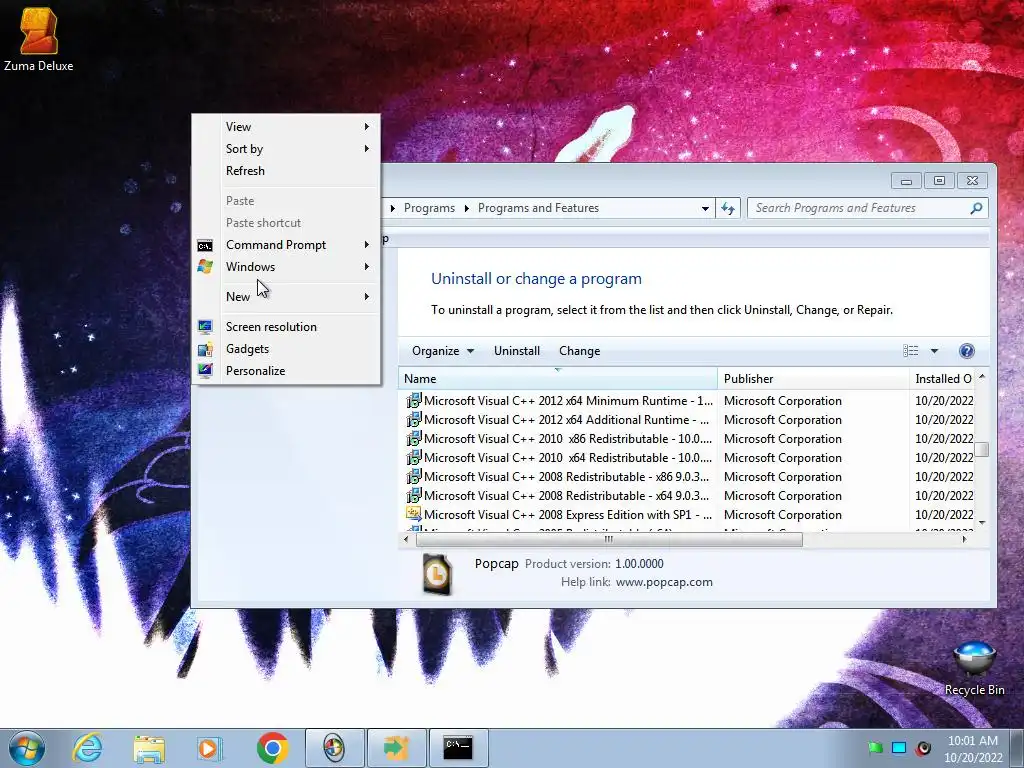This screenshot has width=1024, height=768.
Task: Choose Refresh from the context menu
Action: point(287,171)
